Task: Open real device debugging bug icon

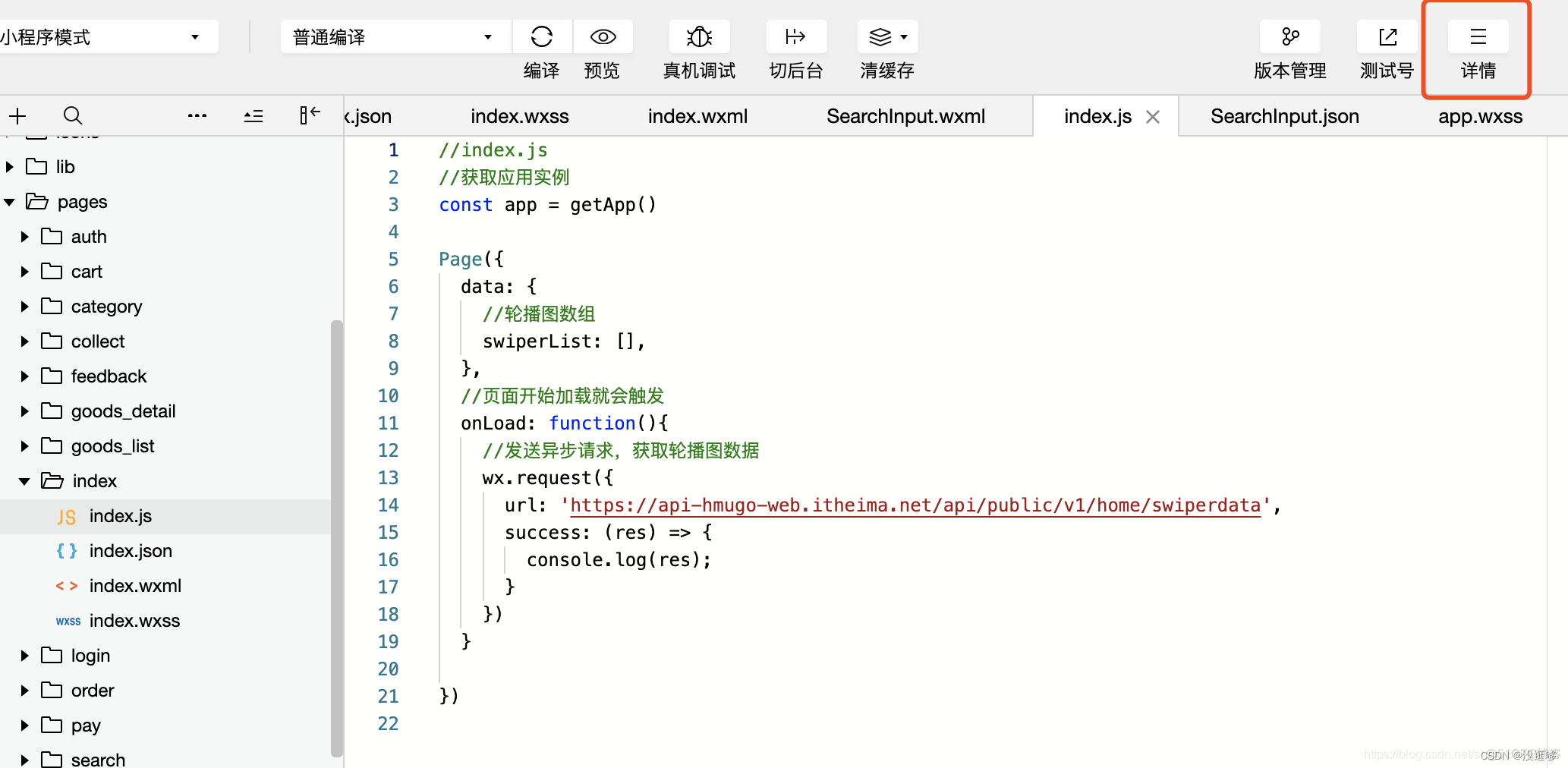Action: pyautogui.click(x=699, y=36)
